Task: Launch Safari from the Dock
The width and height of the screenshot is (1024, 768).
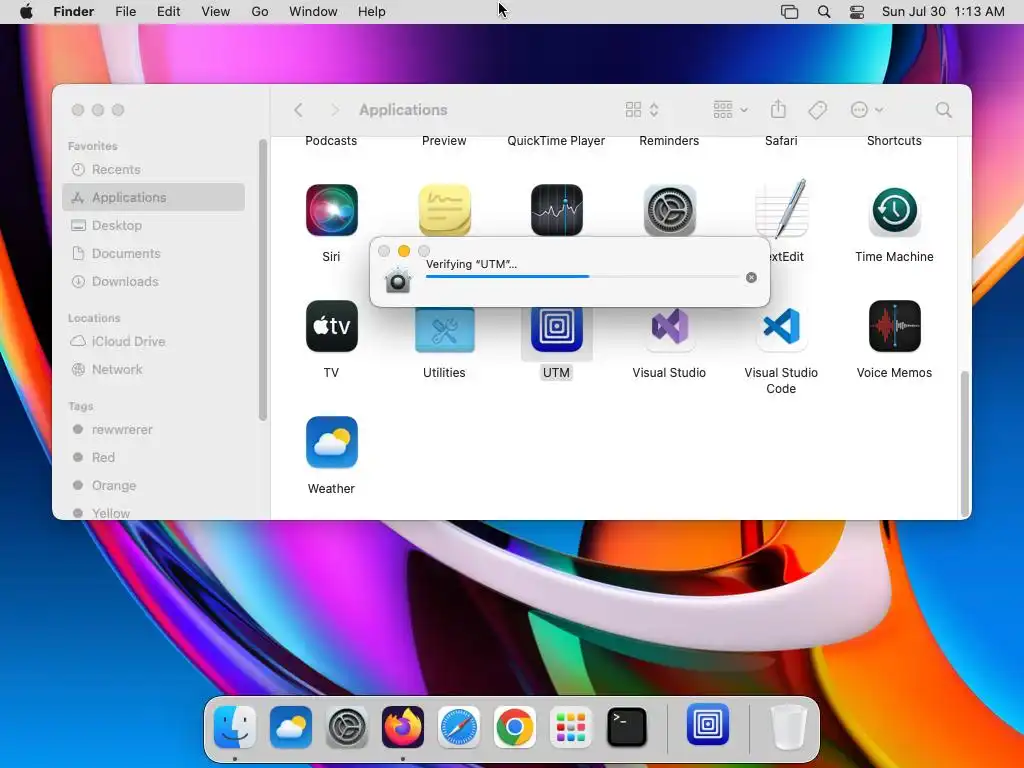Action: 458,726
